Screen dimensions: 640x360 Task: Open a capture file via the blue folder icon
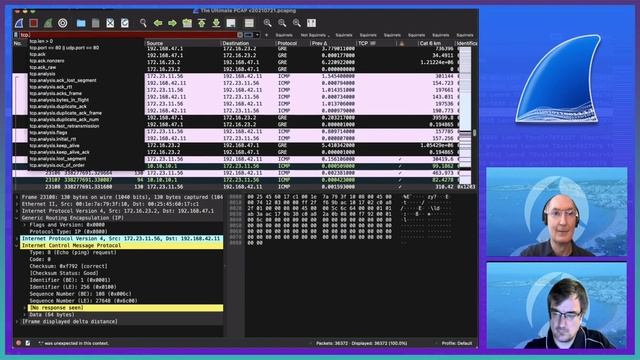coord(81,23)
